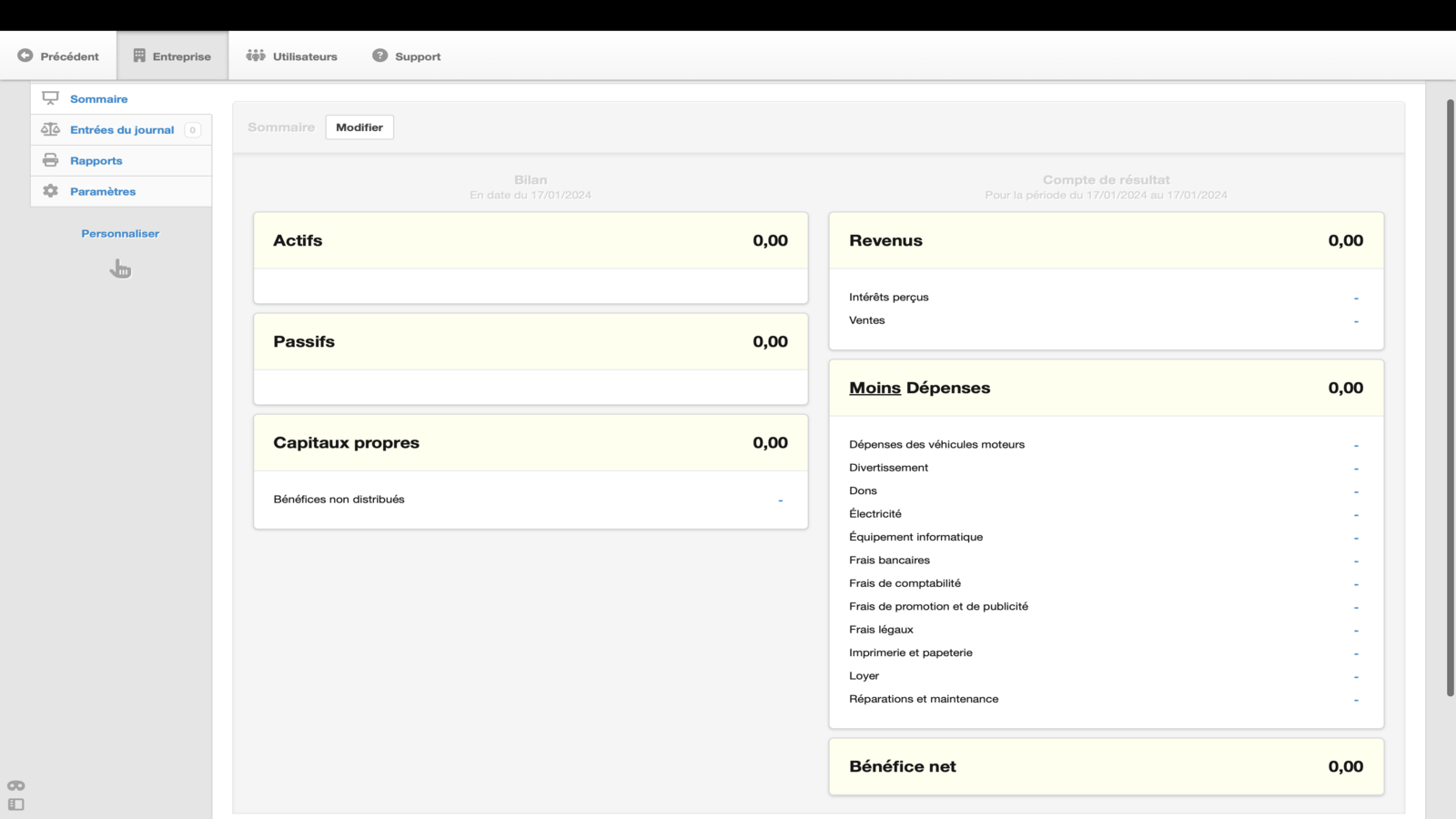Click the Ventes revenue account row

point(1106,320)
